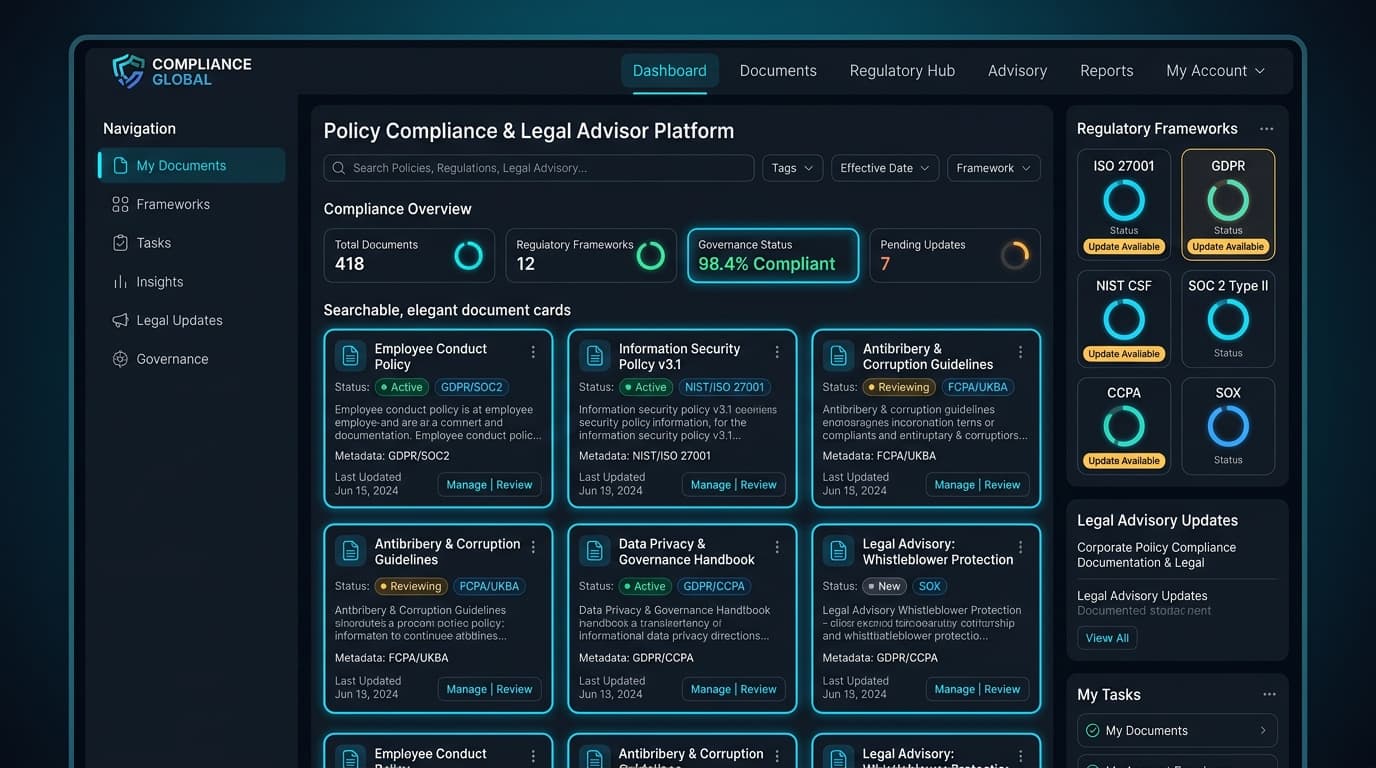Select Frameworks in the navigation sidebar
The height and width of the screenshot is (768, 1376).
pyautogui.click(x=192, y=204)
